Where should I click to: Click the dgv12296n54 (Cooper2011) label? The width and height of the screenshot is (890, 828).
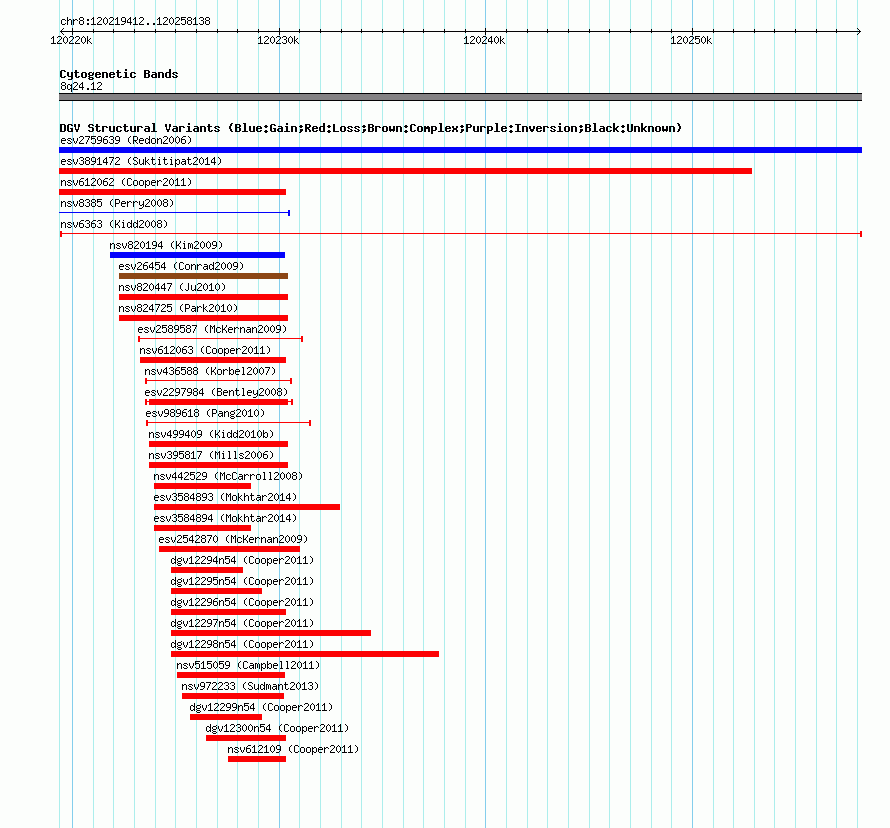(x=242, y=602)
